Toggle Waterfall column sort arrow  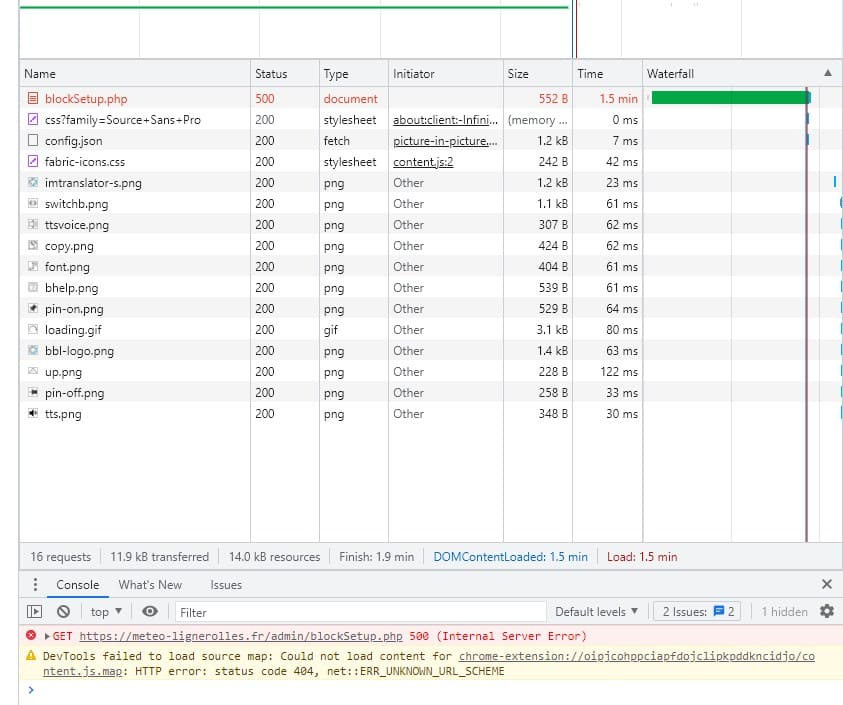[x=828, y=73]
